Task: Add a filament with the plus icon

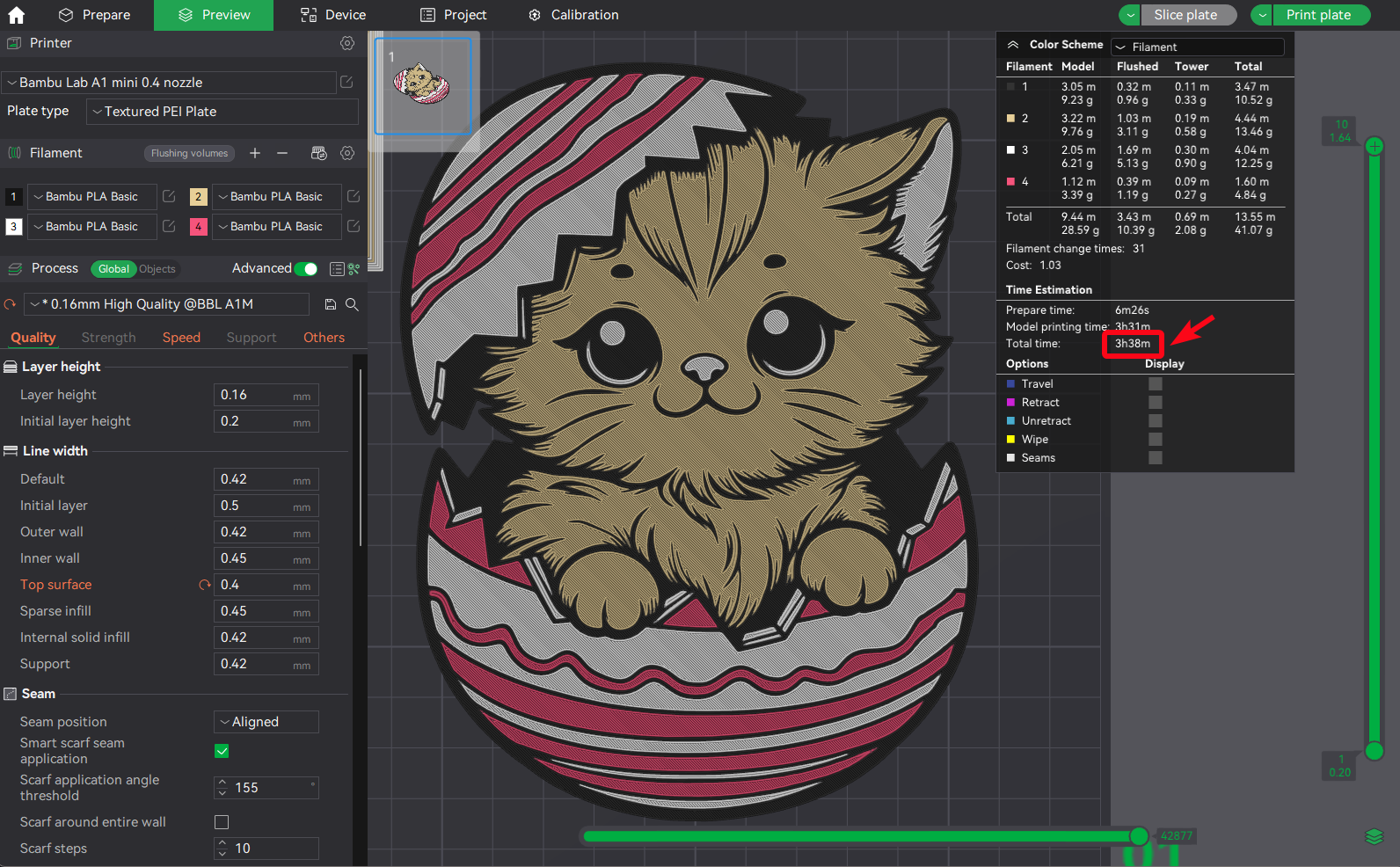Action: click(x=255, y=153)
